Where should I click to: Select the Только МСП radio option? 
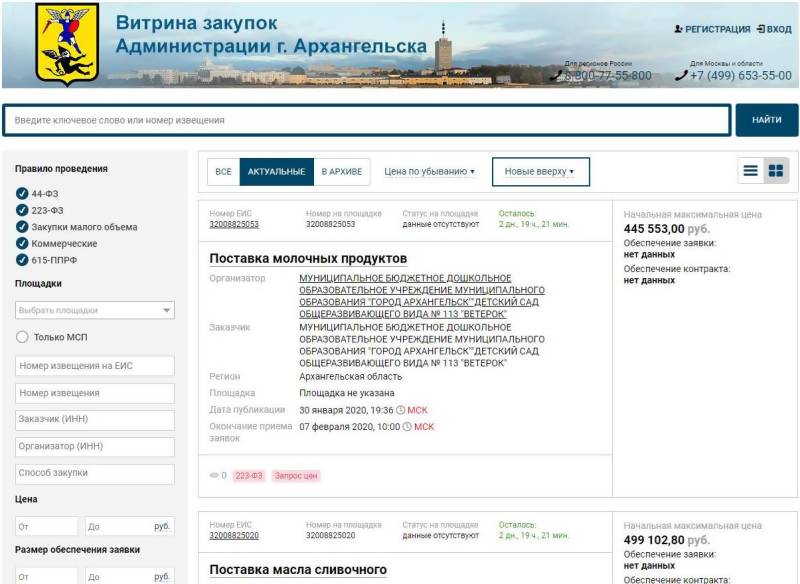pyautogui.click(x=22, y=337)
